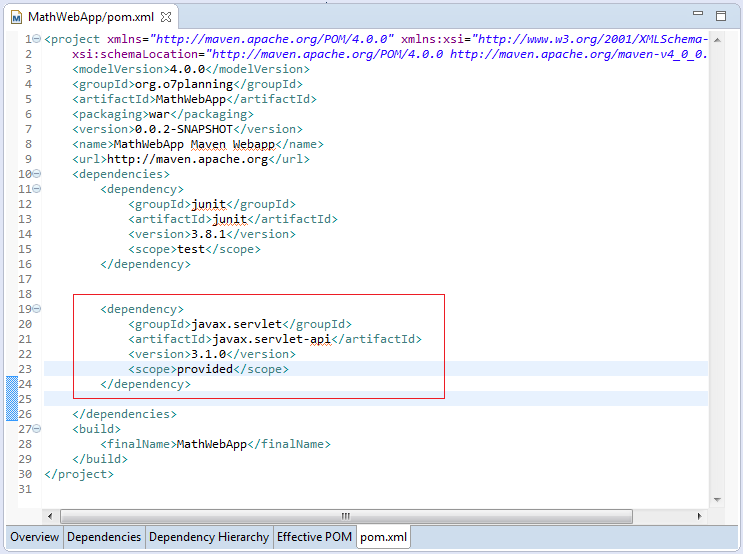This screenshot has width=743, height=554.
Task: Click the 'test' scope value
Action: [x=191, y=249]
